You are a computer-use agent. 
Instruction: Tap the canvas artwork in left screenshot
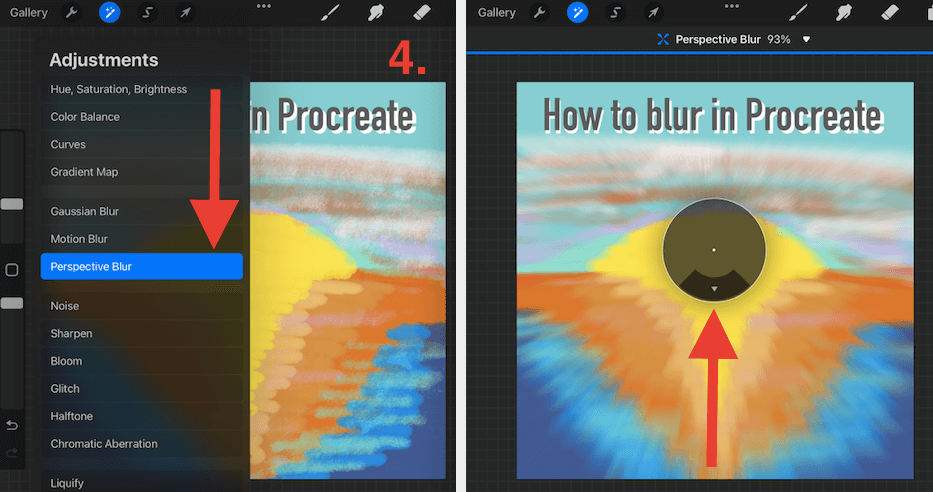click(x=347, y=280)
